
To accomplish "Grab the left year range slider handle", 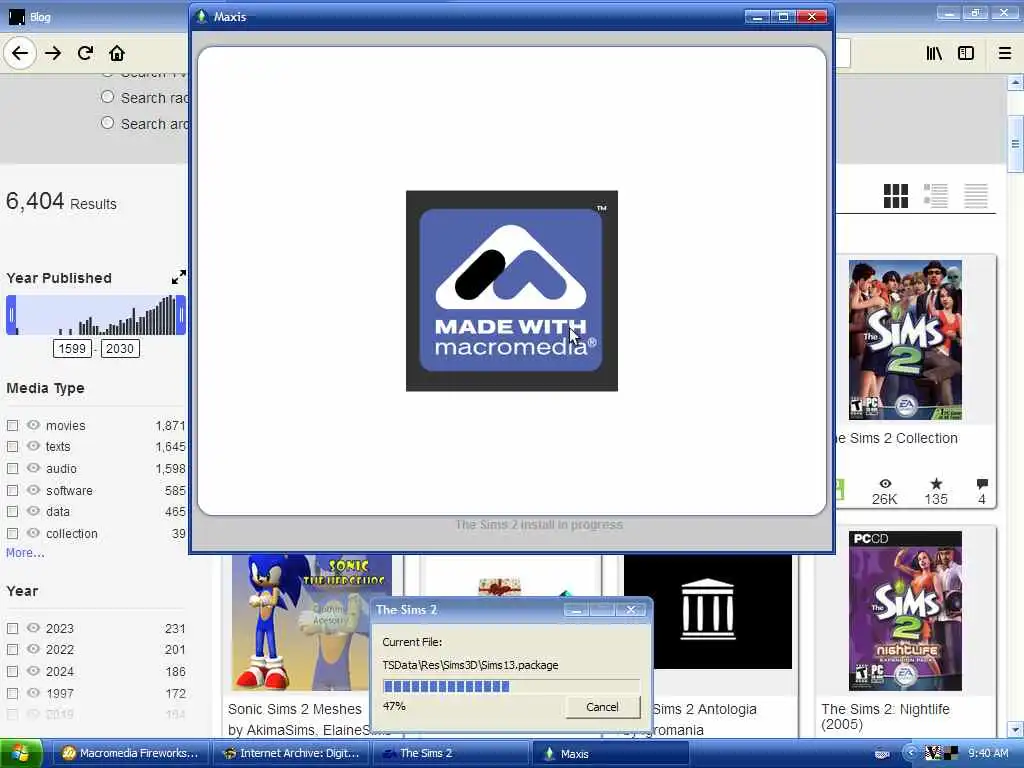I will tap(11, 315).
